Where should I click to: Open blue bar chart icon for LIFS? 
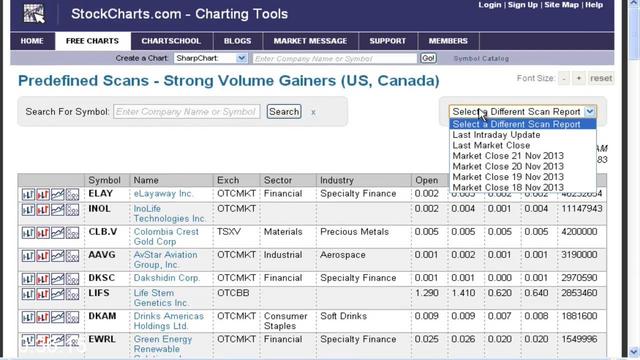[28, 294]
